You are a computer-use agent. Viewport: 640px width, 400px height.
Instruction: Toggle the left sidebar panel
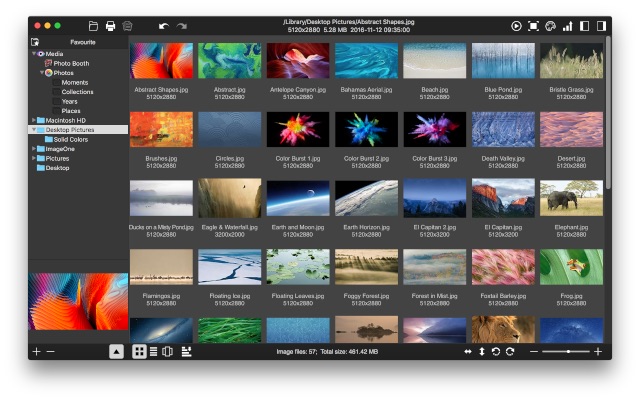(584, 26)
